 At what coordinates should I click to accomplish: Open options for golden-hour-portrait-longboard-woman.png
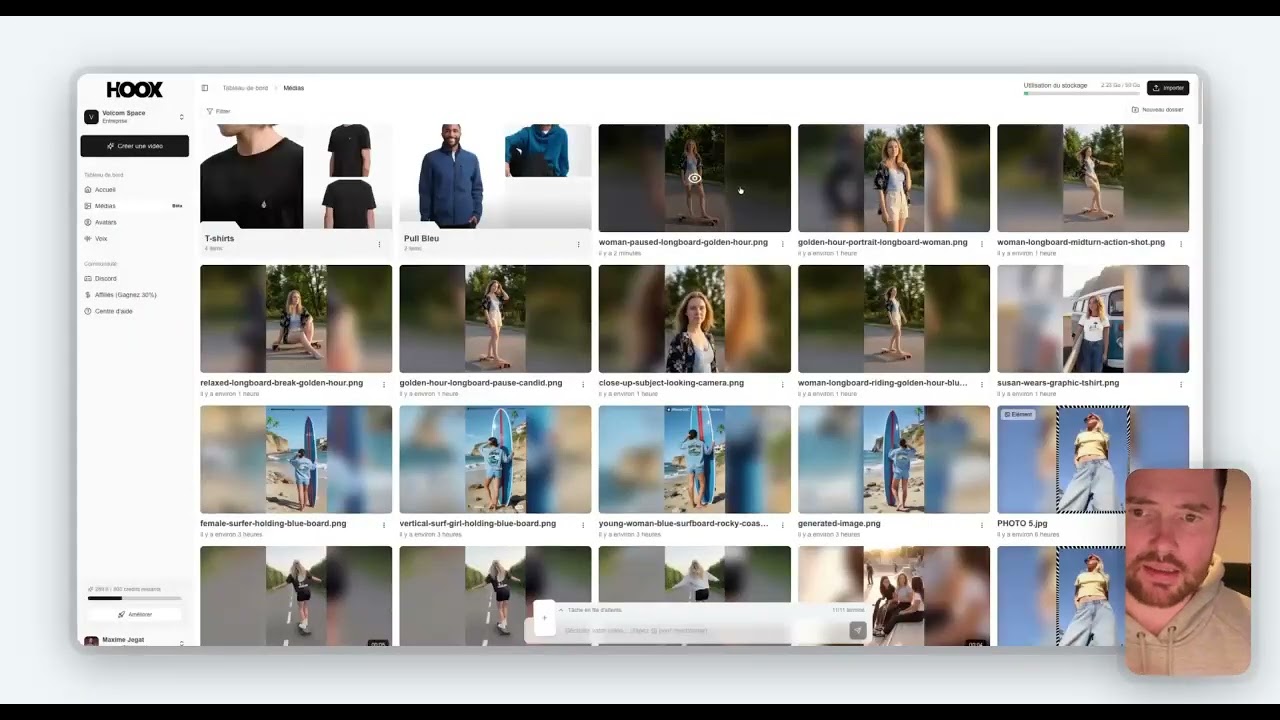(x=981, y=244)
